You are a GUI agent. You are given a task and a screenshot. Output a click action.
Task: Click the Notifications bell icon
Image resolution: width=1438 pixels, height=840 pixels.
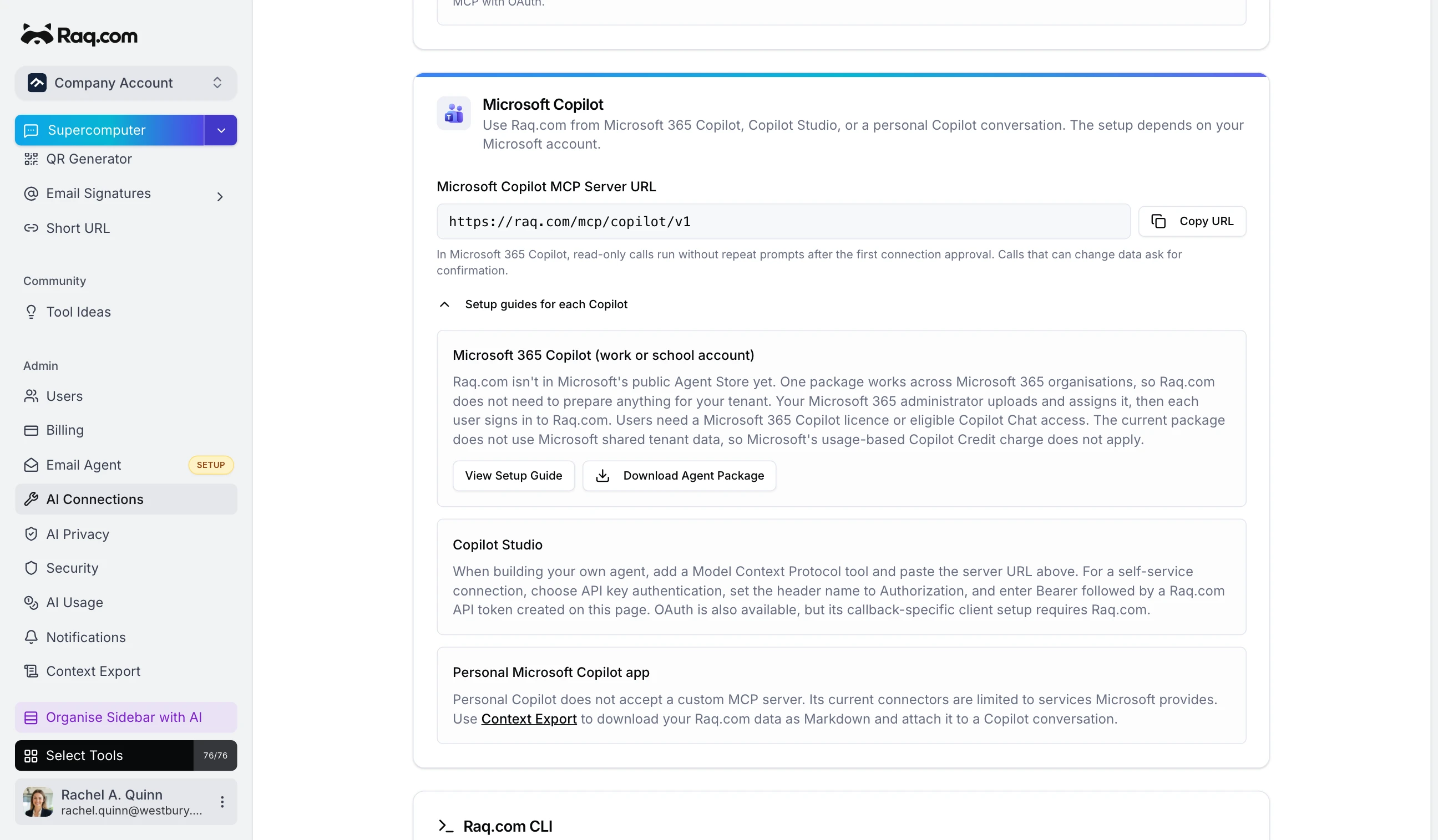pyautogui.click(x=31, y=637)
